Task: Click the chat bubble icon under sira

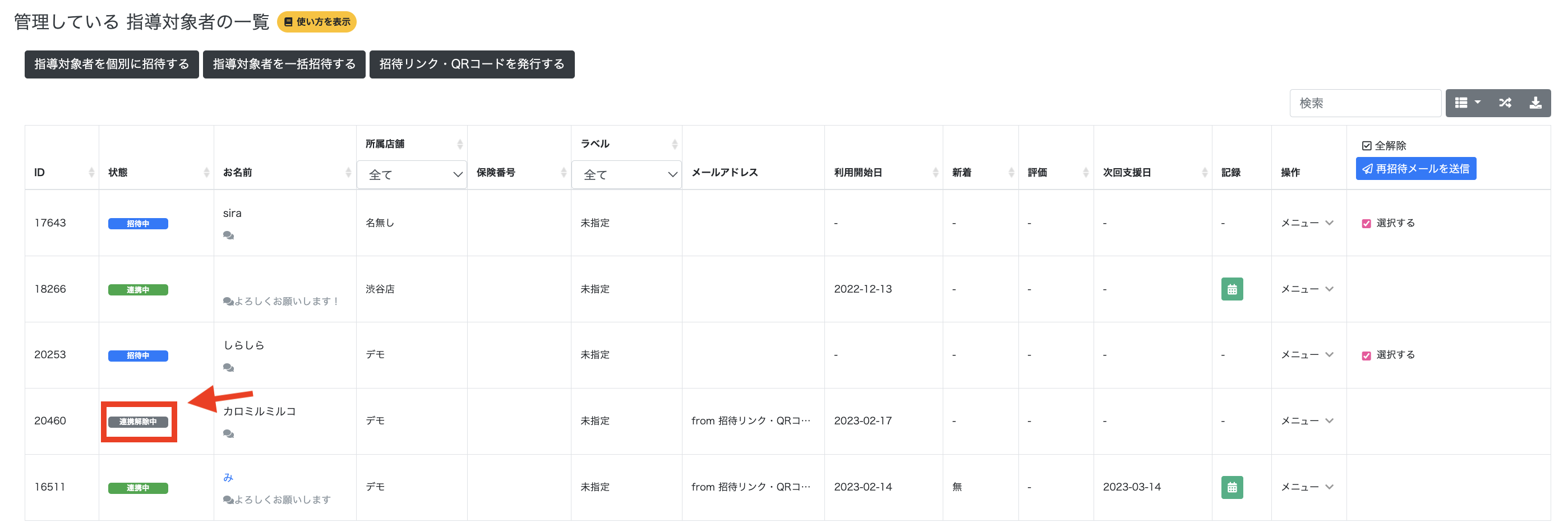Action: click(228, 235)
